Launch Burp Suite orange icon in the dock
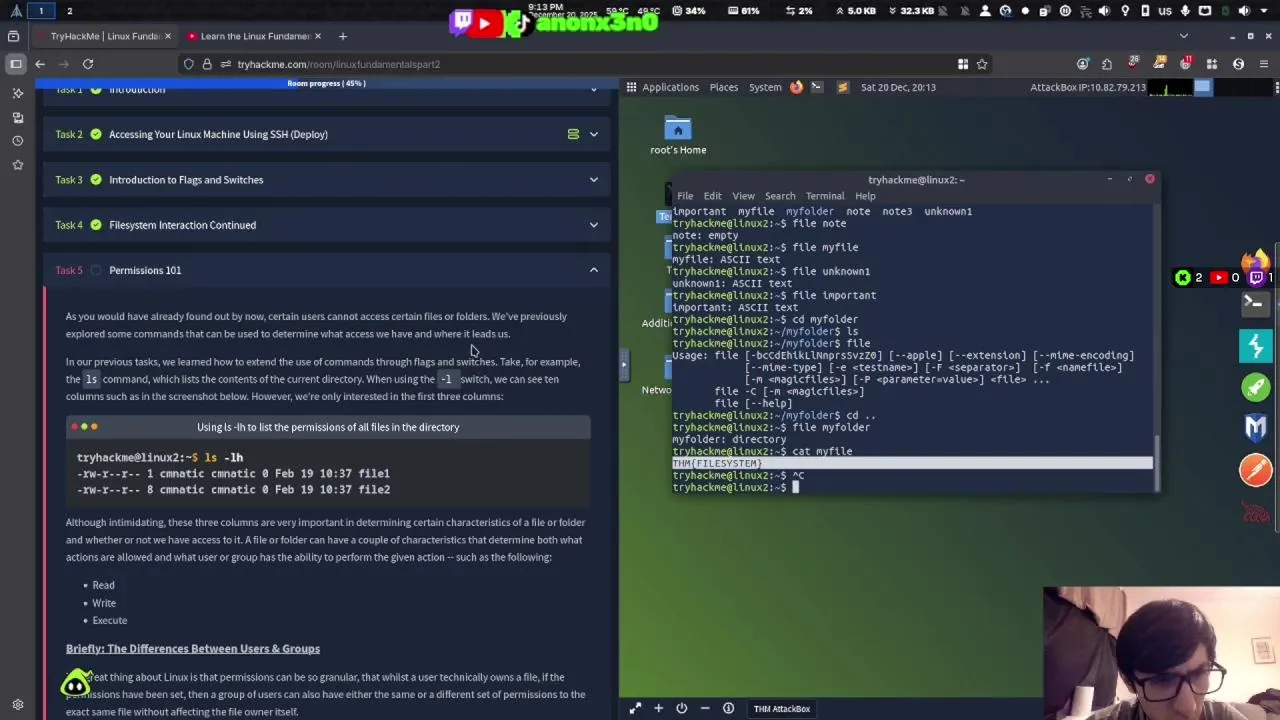This screenshot has width=1280, height=720. click(x=1256, y=469)
